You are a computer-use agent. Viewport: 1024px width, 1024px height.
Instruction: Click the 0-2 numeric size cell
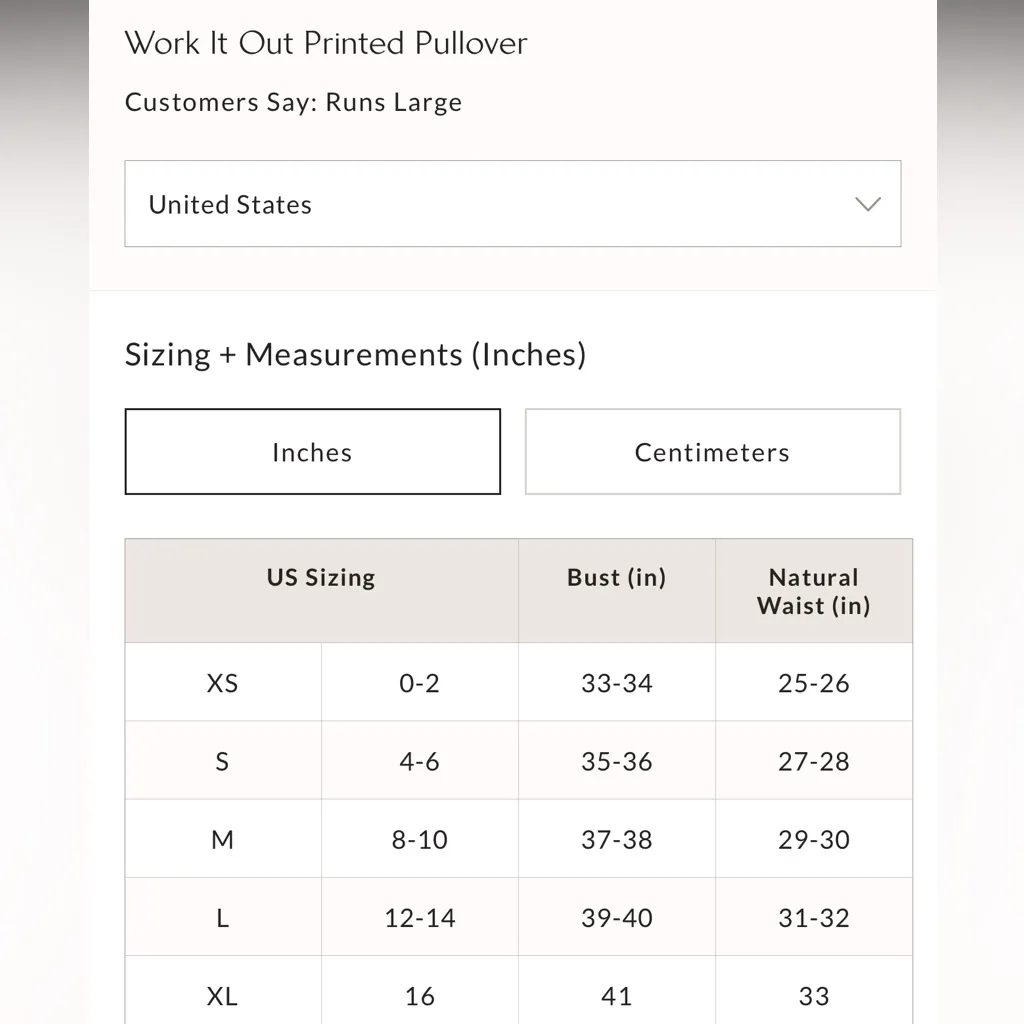pos(419,683)
